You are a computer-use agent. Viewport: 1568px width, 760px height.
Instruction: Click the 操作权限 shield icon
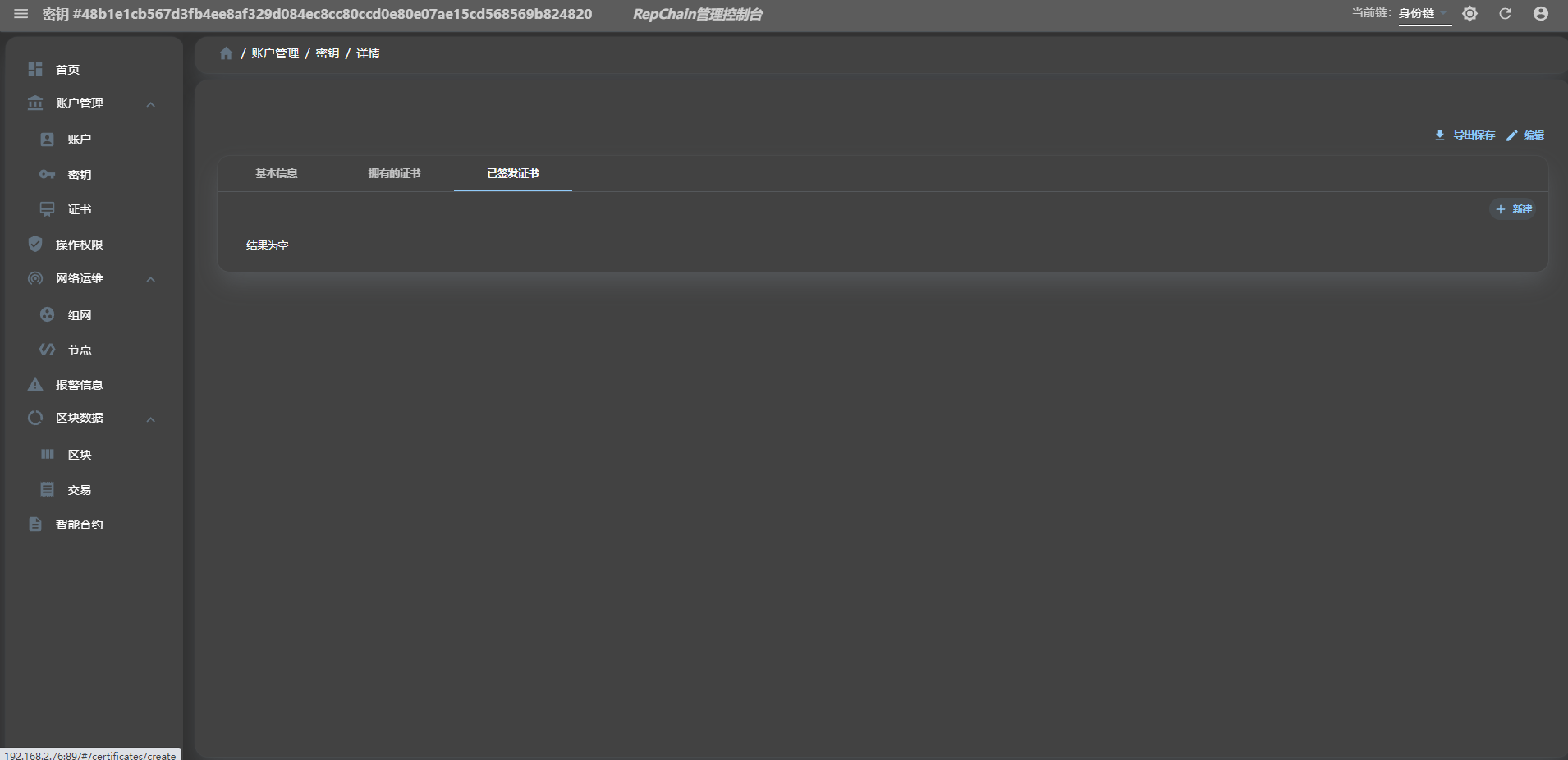coord(35,244)
